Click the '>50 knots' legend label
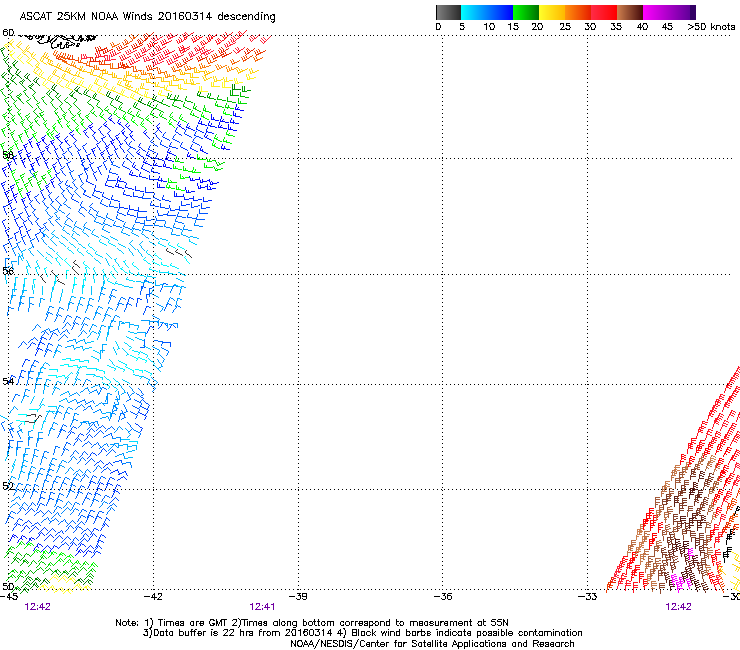 click(x=711, y=27)
